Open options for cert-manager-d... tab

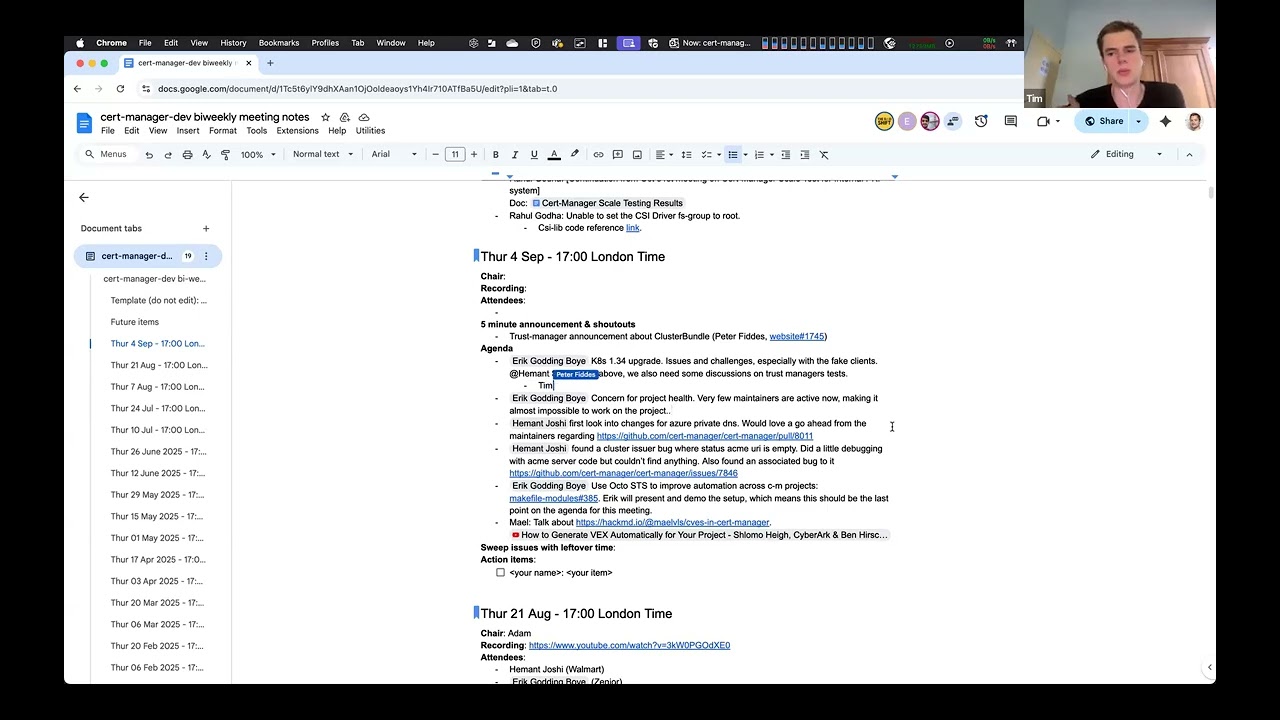point(206,256)
